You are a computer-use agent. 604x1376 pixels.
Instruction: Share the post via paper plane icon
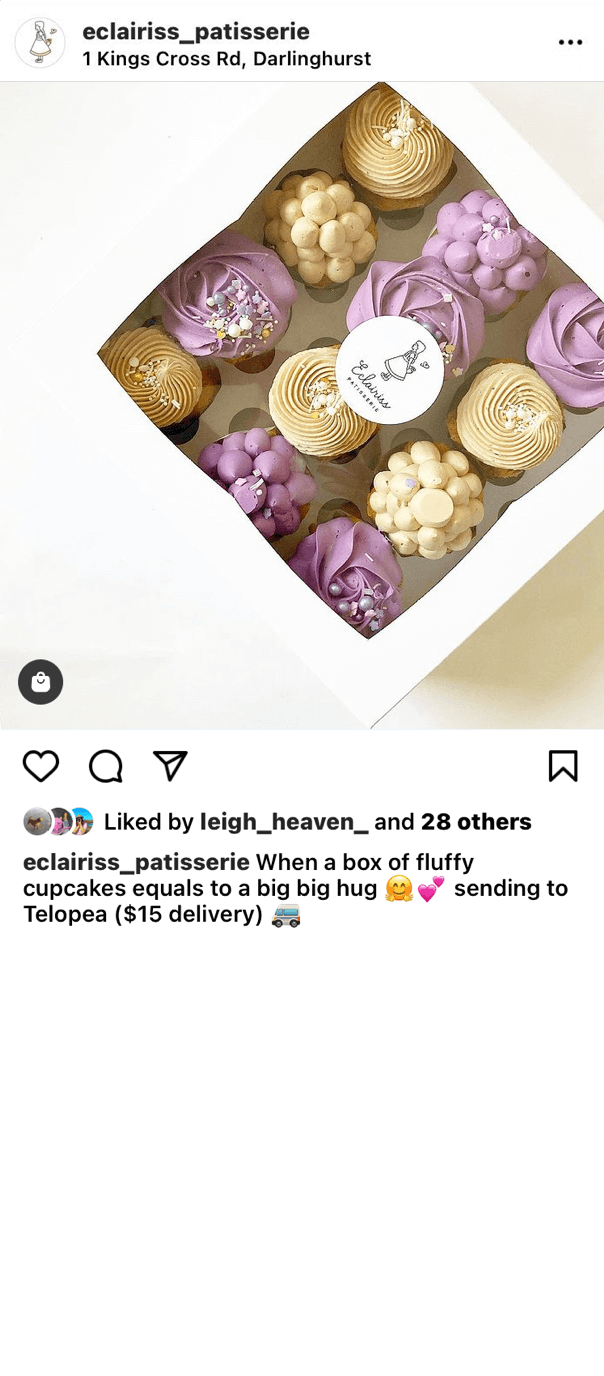(x=170, y=765)
